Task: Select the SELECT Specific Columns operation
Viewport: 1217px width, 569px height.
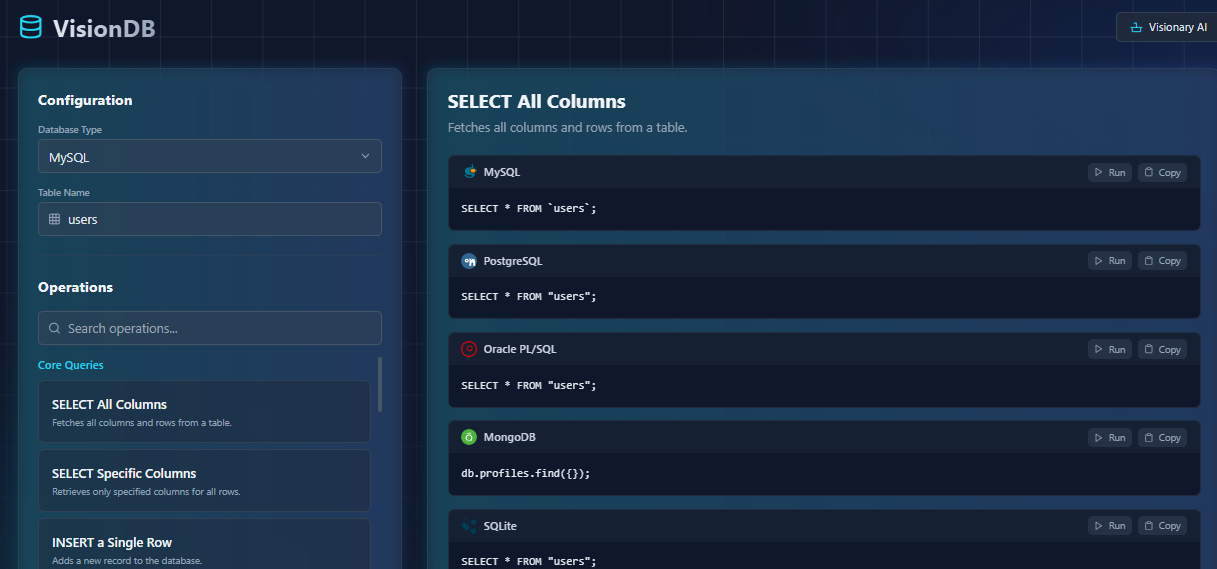Action: 204,480
